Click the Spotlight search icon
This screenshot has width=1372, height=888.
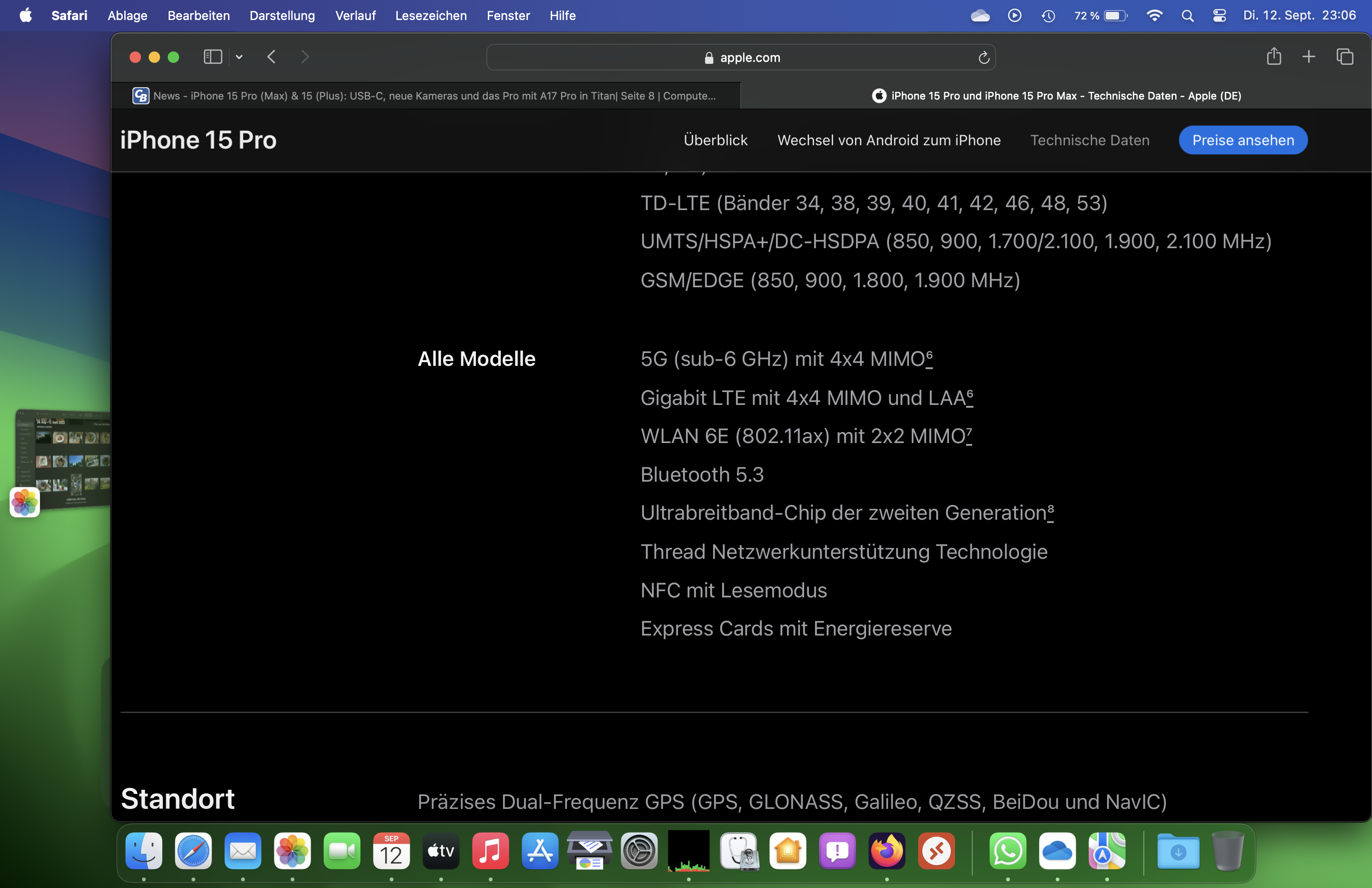[x=1187, y=16]
